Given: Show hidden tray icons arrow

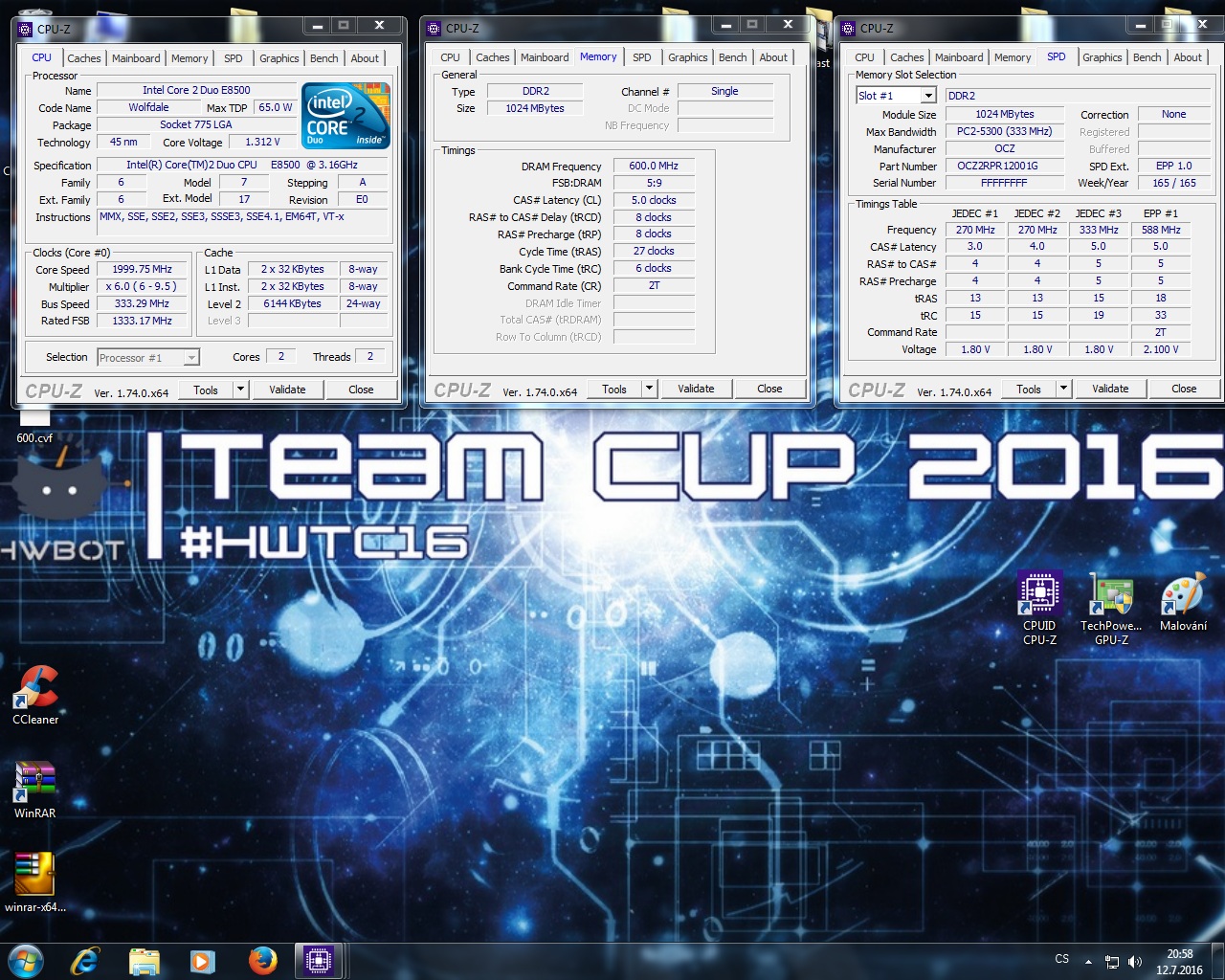Looking at the screenshot, I should (1088, 962).
